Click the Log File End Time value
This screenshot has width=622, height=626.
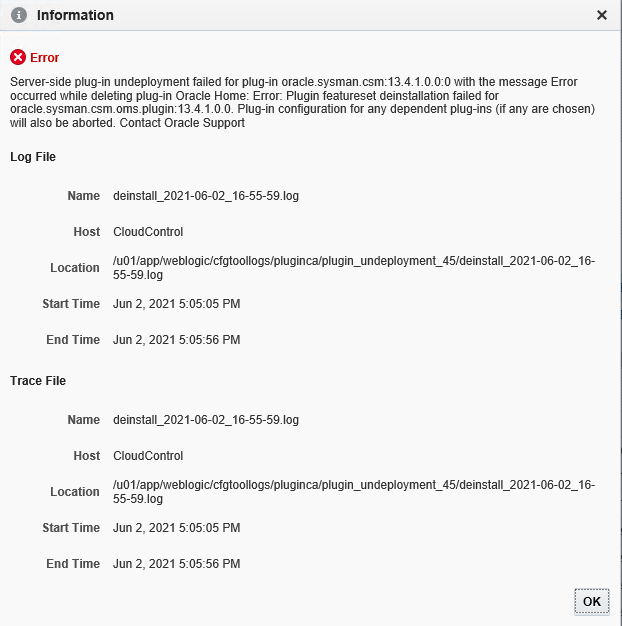tap(176, 340)
